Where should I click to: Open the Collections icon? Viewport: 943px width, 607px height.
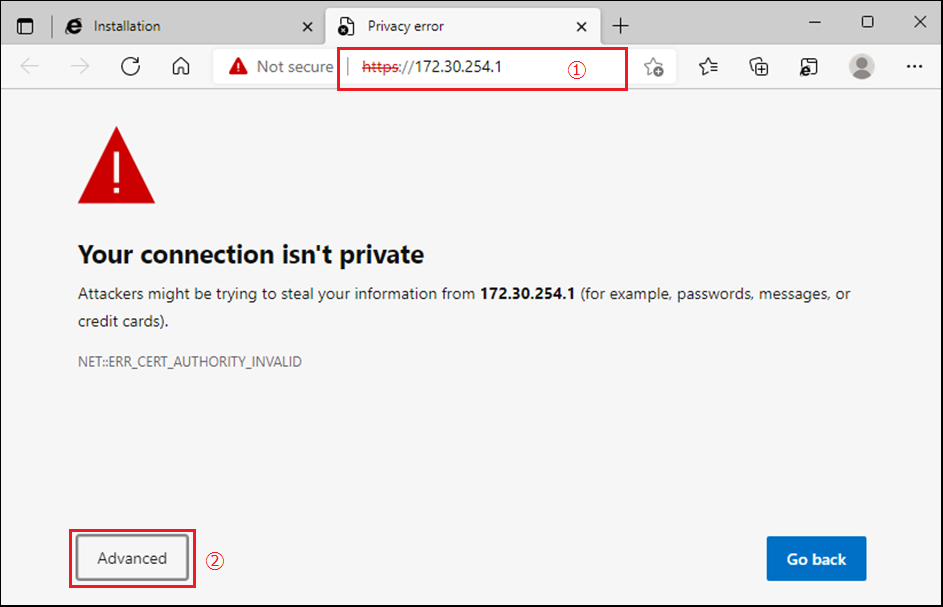[x=759, y=66]
